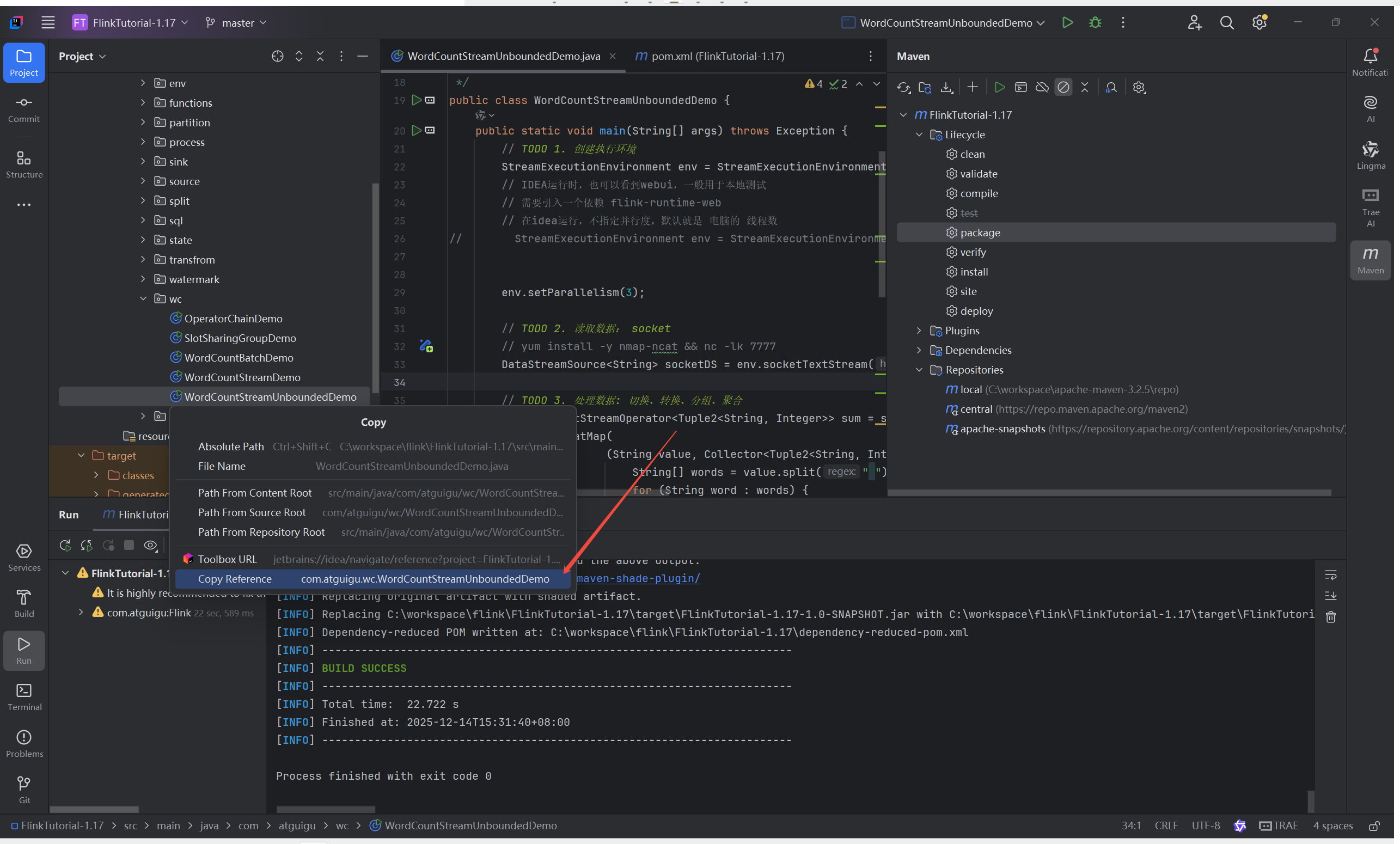Click the Debug bug icon in toolbar
This screenshot has width=1400, height=844.
click(x=1095, y=23)
